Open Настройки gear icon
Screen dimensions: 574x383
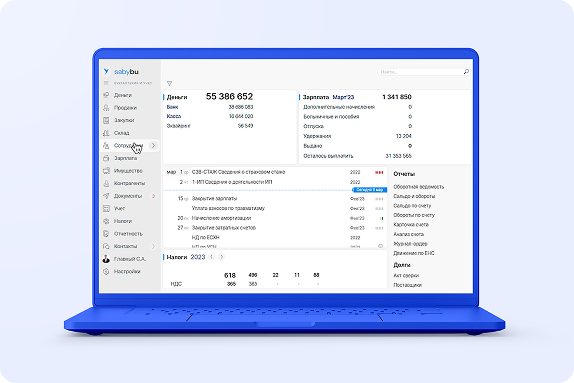coord(106,271)
